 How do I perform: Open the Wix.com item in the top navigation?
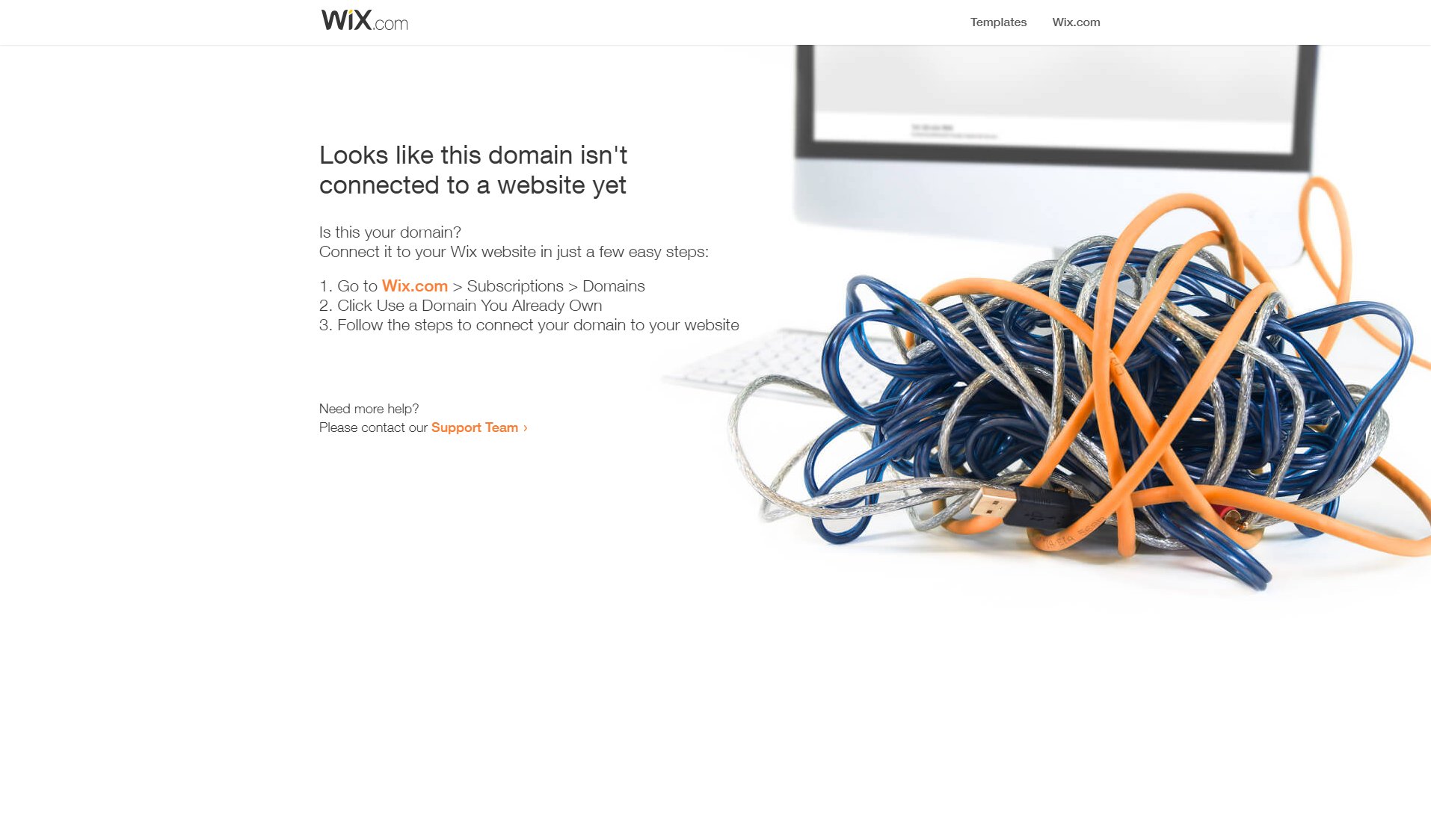[x=1076, y=22]
